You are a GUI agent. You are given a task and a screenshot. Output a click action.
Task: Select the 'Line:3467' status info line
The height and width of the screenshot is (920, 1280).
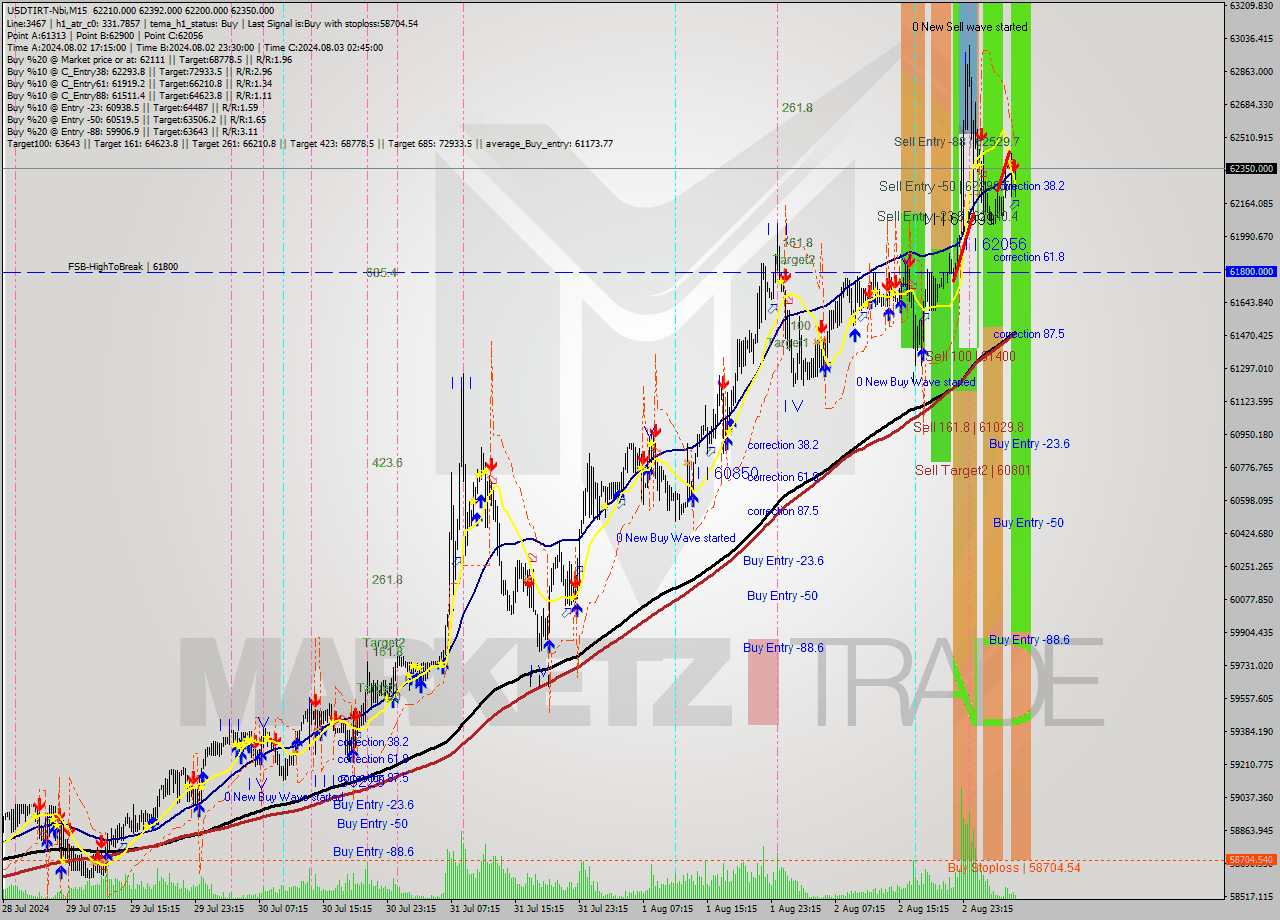click(212, 23)
